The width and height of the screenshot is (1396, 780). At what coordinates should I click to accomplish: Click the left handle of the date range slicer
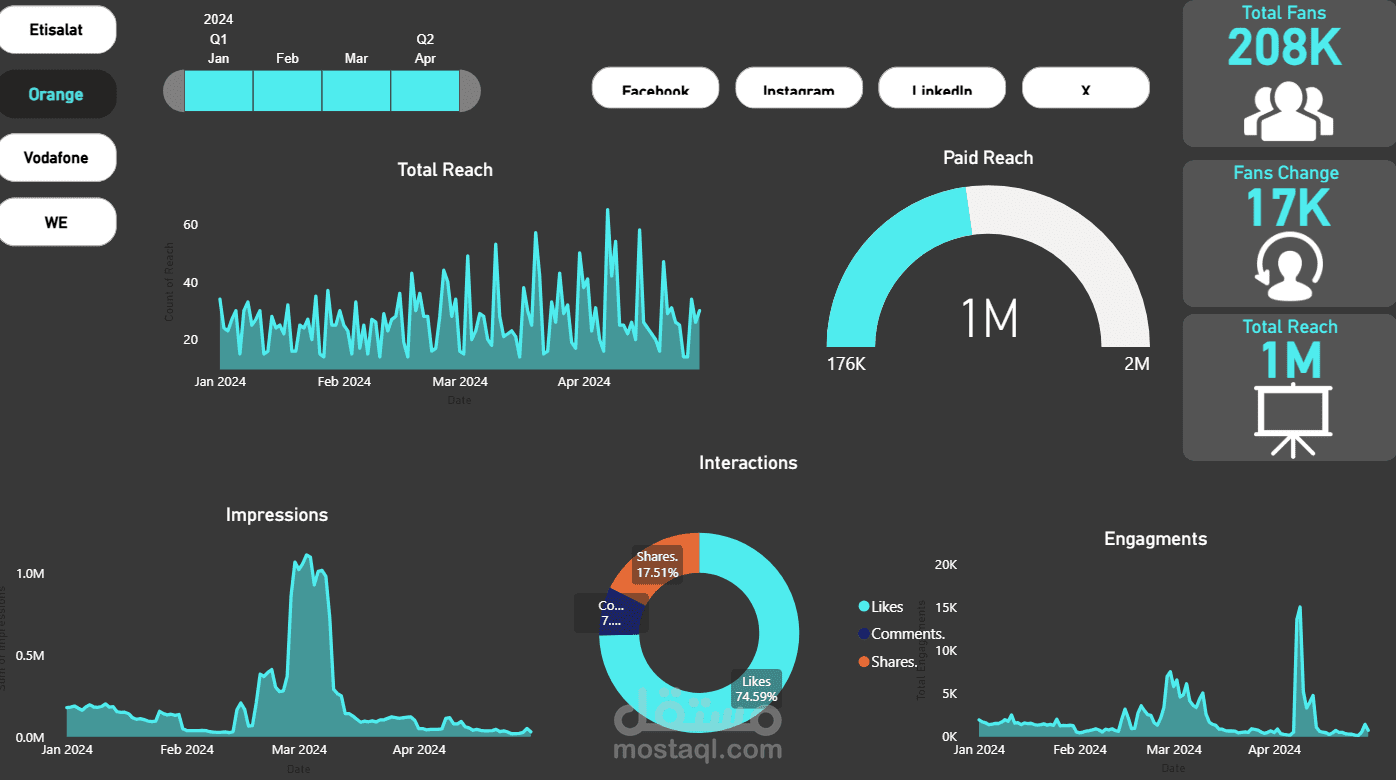pos(172,90)
